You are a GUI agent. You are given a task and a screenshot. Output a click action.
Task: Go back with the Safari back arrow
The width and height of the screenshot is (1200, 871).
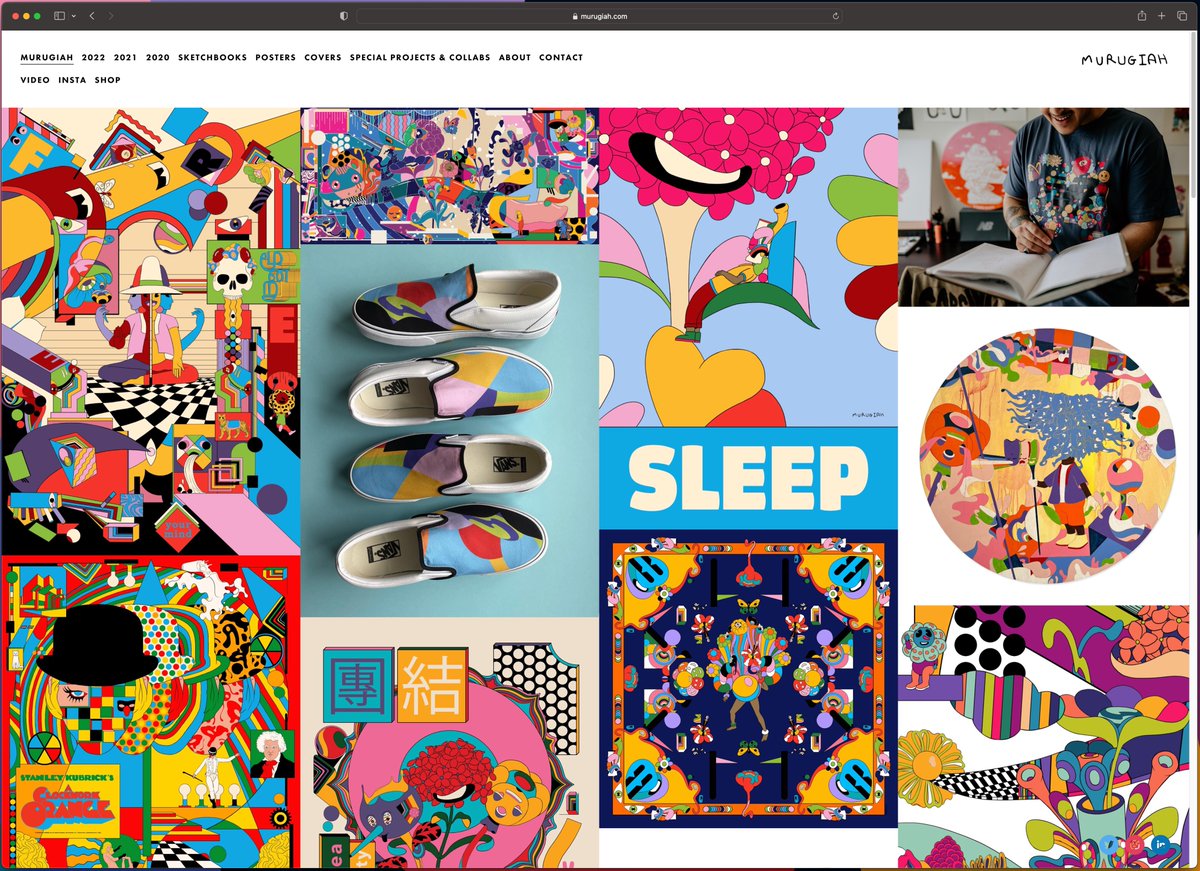92,16
